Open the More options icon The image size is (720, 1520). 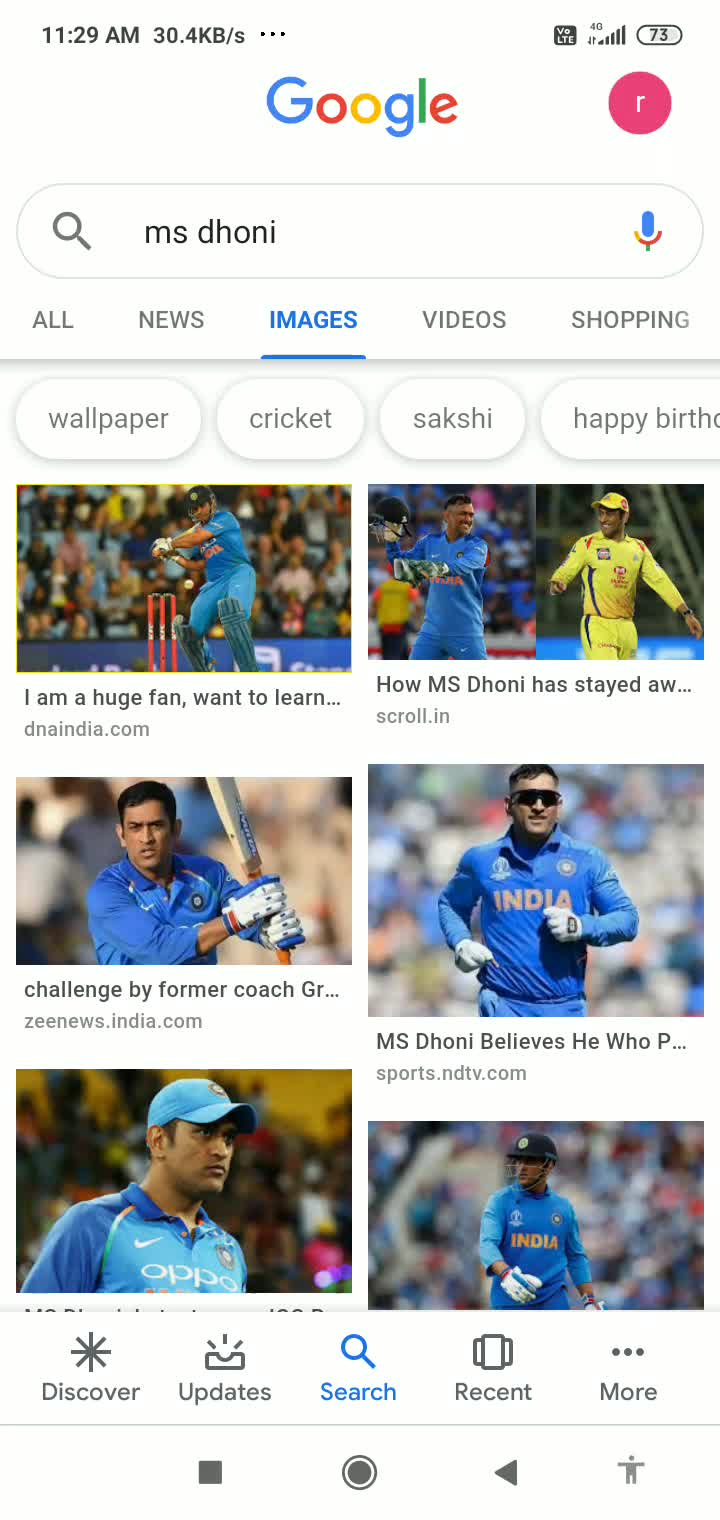628,1352
